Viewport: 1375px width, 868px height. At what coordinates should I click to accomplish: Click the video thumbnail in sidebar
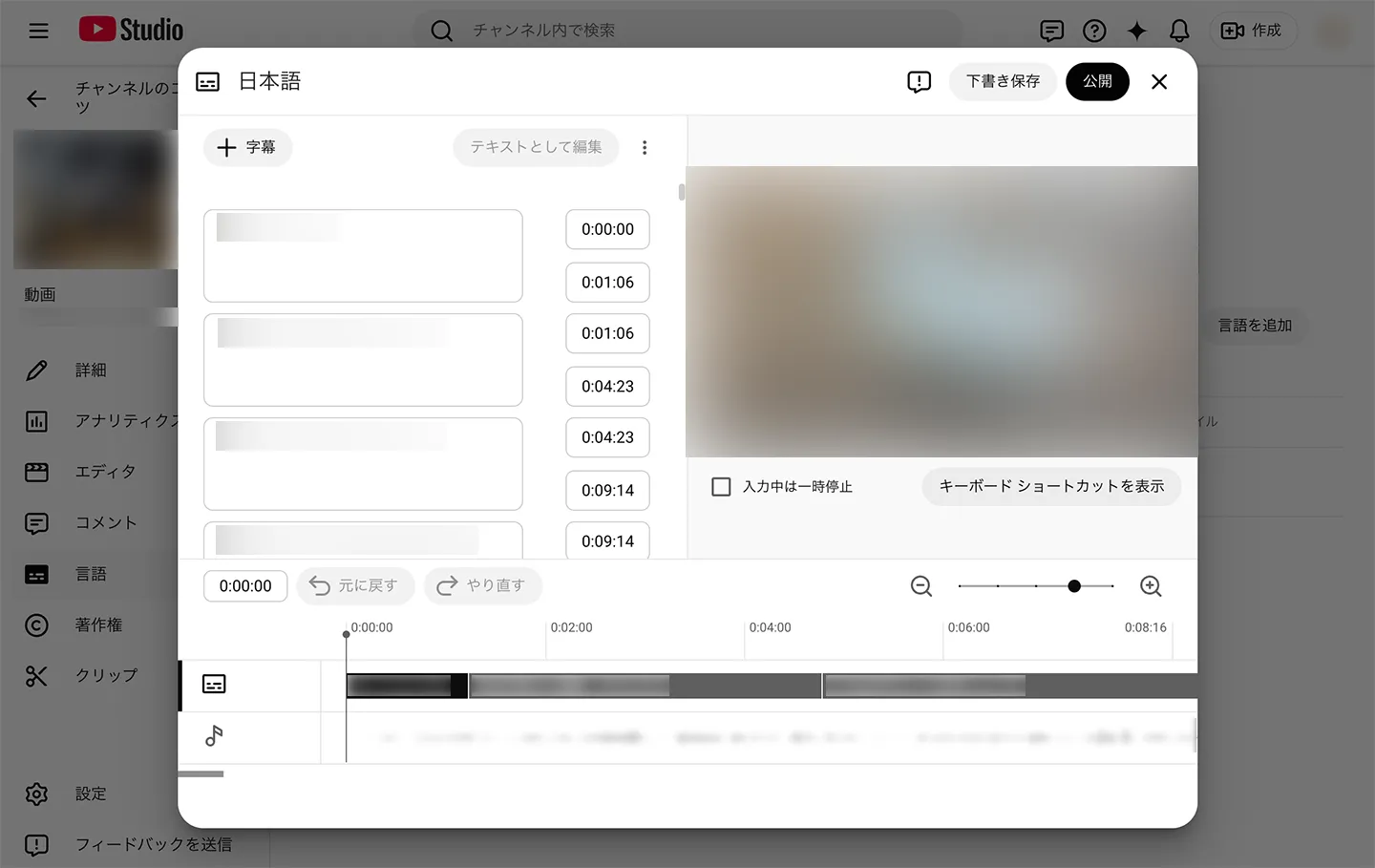pyautogui.click(x=95, y=200)
